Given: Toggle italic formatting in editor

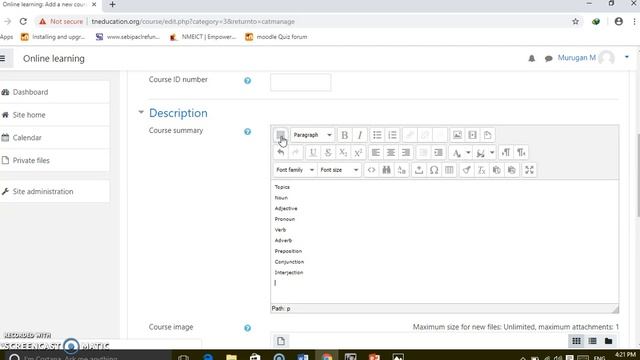Looking at the screenshot, I should (360, 135).
